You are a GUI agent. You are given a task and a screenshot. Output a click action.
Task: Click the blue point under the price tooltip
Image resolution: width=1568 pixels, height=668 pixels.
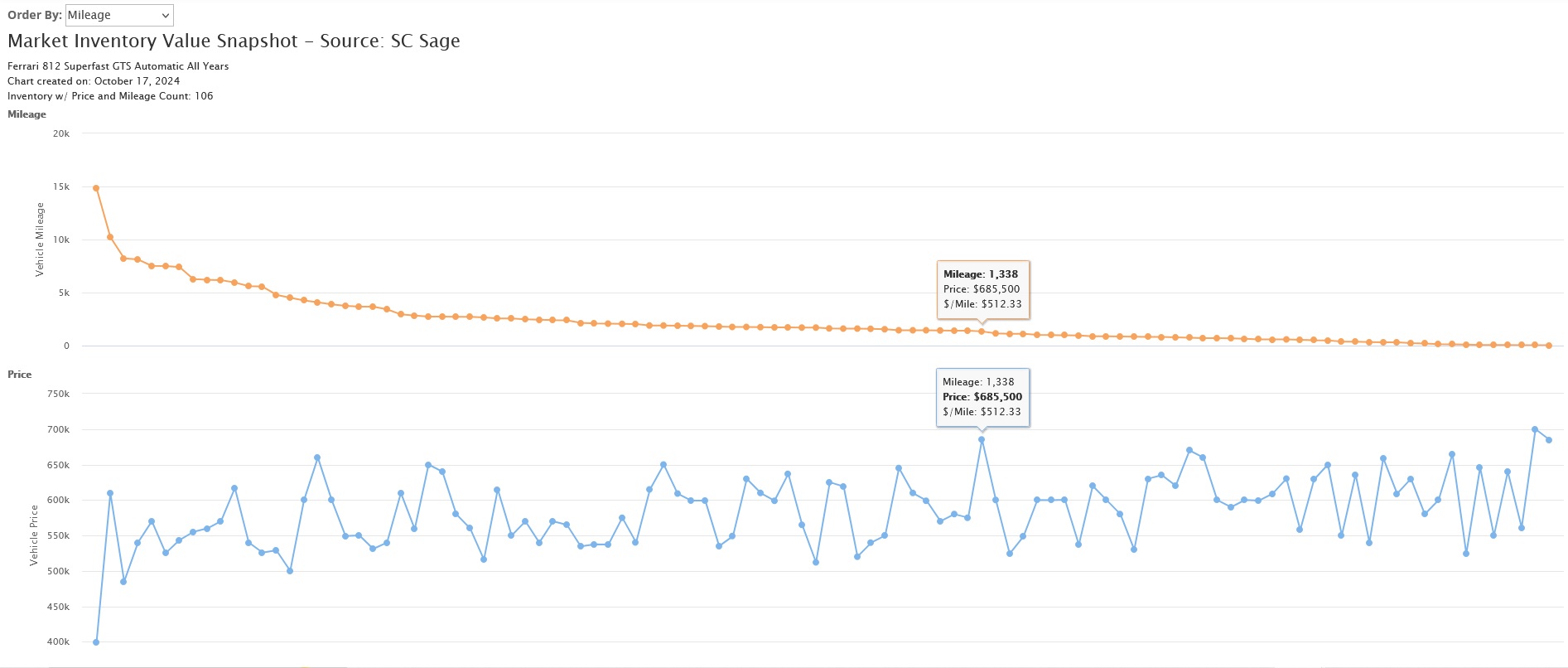point(982,440)
